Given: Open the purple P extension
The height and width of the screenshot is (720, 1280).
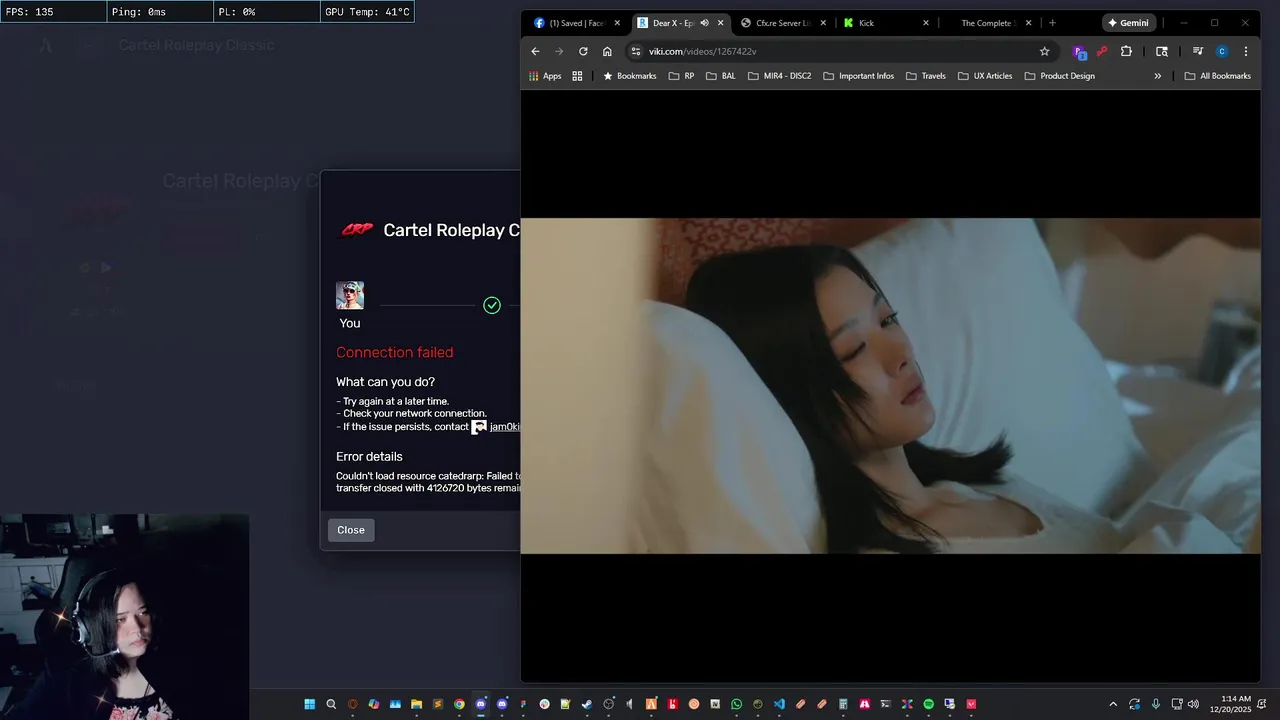Looking at the screenshot, I should (1079, 51).
